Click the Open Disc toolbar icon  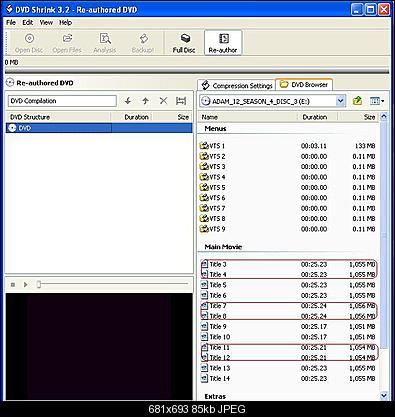pyautogui.click(x=29, y=43)
